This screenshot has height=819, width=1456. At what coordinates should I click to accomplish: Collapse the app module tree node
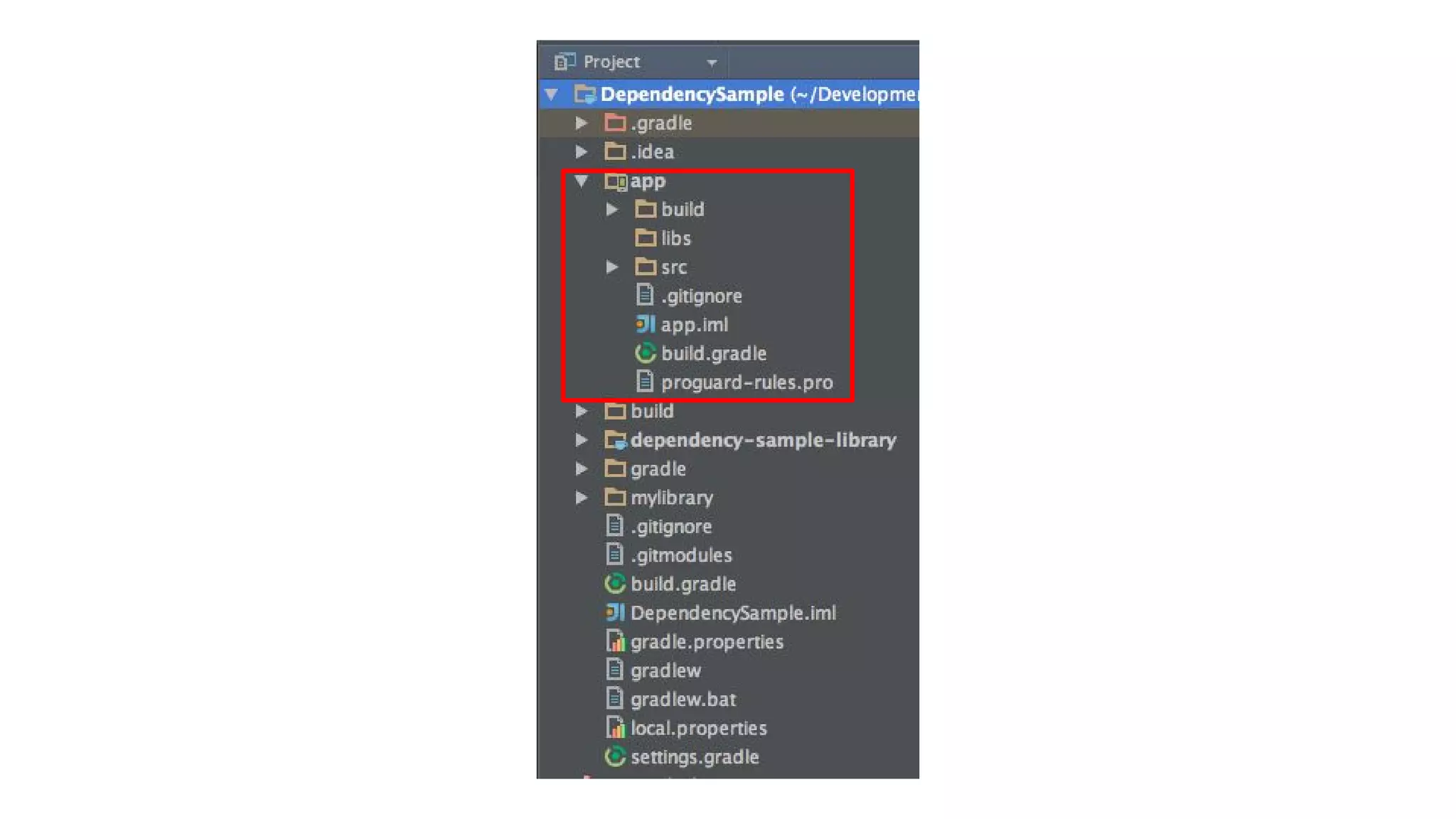coord(582,181)
